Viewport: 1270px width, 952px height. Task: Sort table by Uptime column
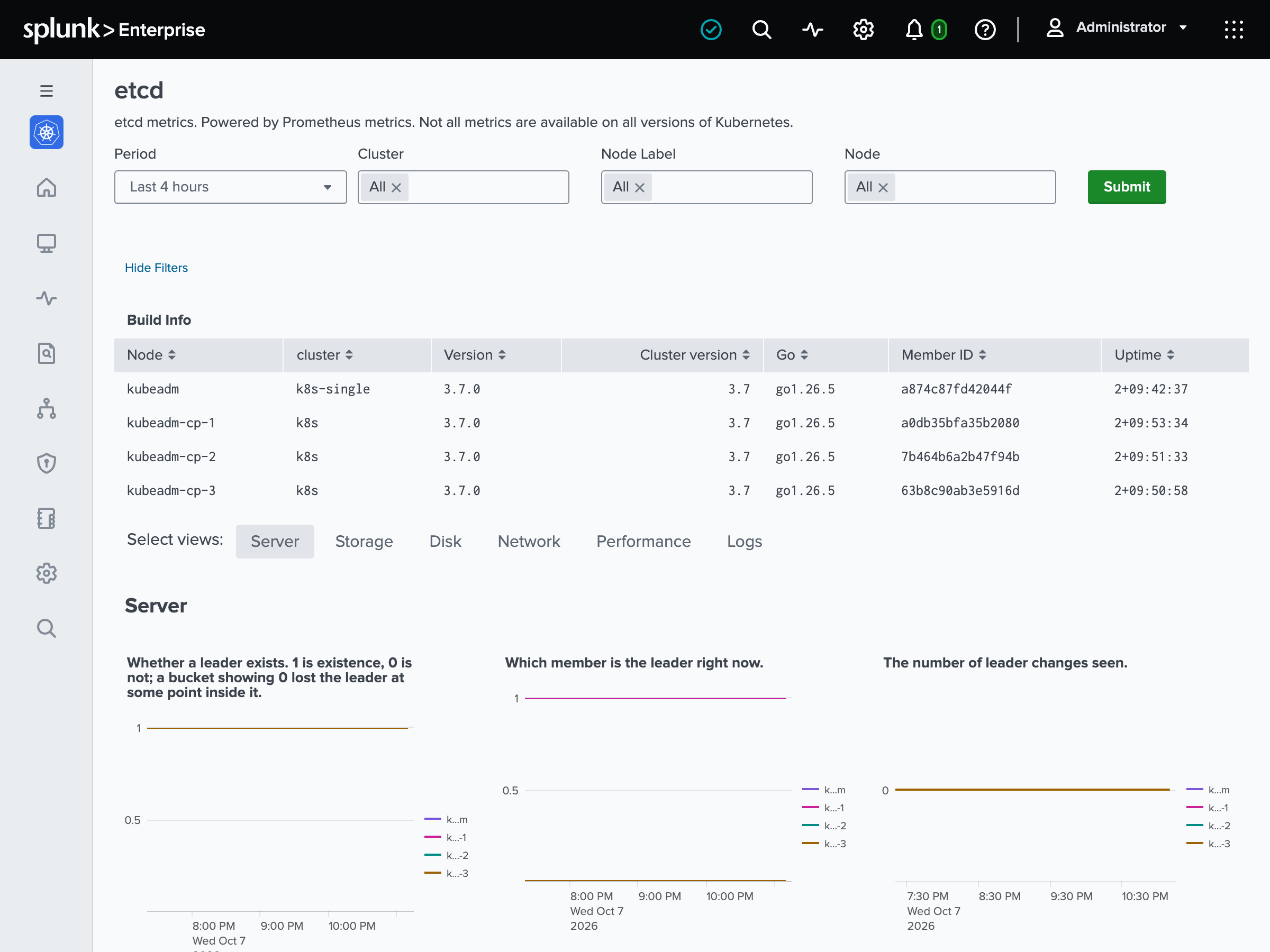click(x=1144, y=355)
